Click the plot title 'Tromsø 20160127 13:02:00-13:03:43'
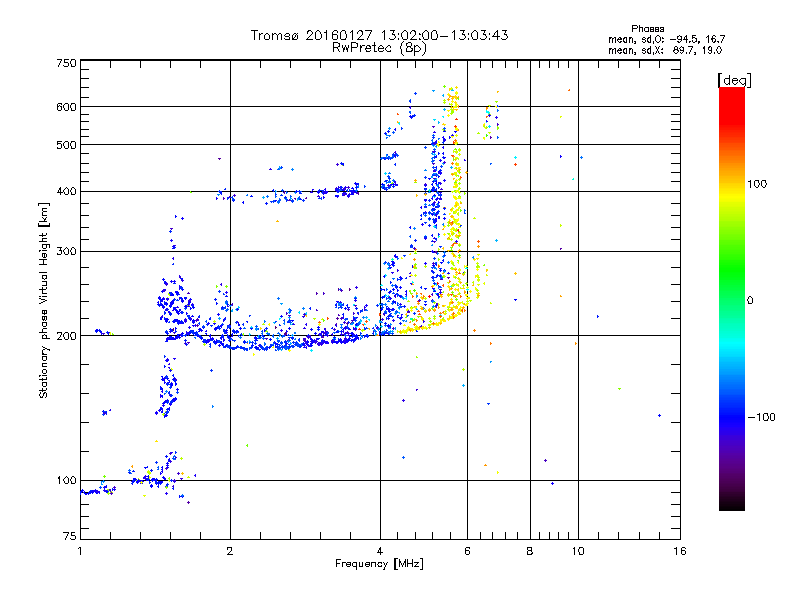This screenshot has height=600, width=800. 380,35
